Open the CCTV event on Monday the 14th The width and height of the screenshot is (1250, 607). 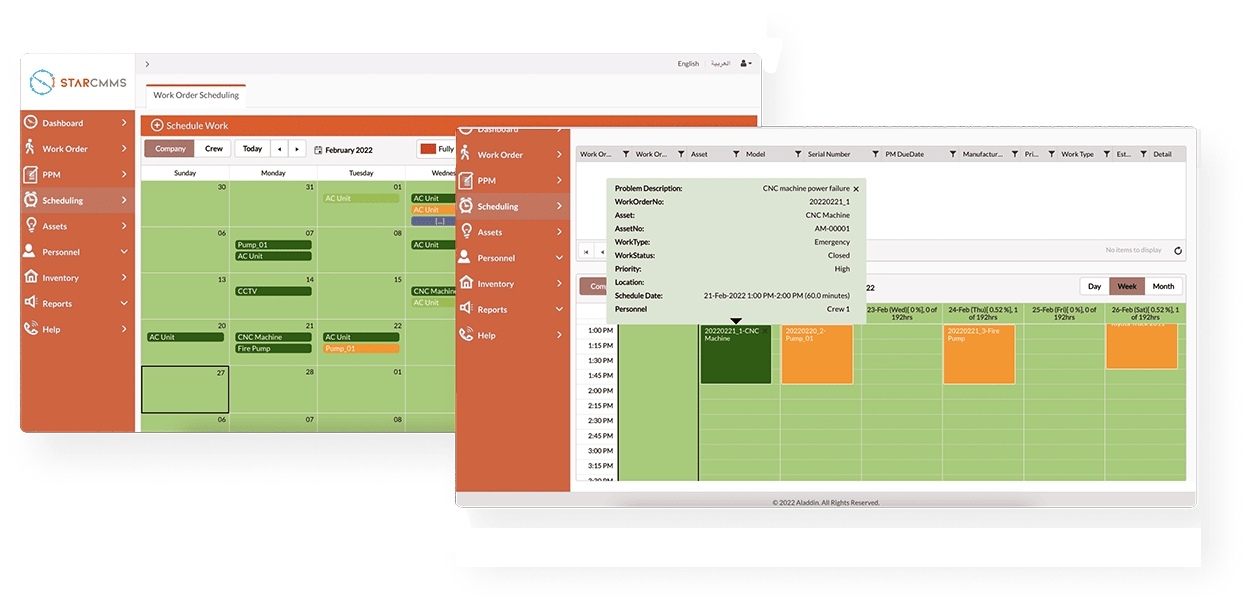coord(273,291)
